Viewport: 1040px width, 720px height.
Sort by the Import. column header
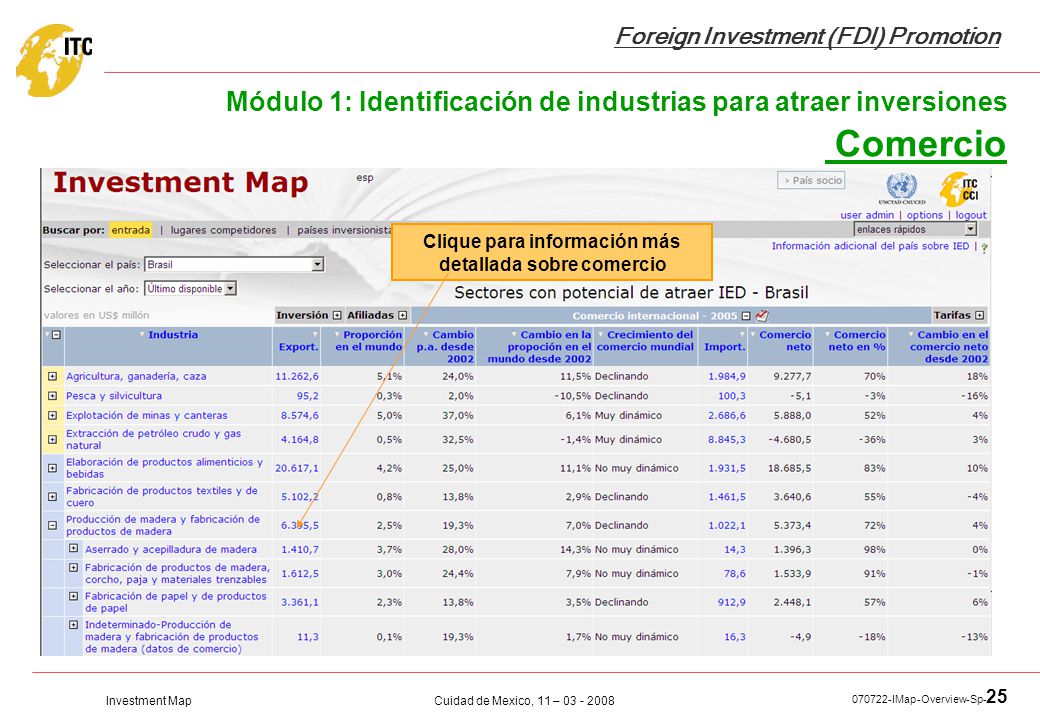[x=724, y=347]
